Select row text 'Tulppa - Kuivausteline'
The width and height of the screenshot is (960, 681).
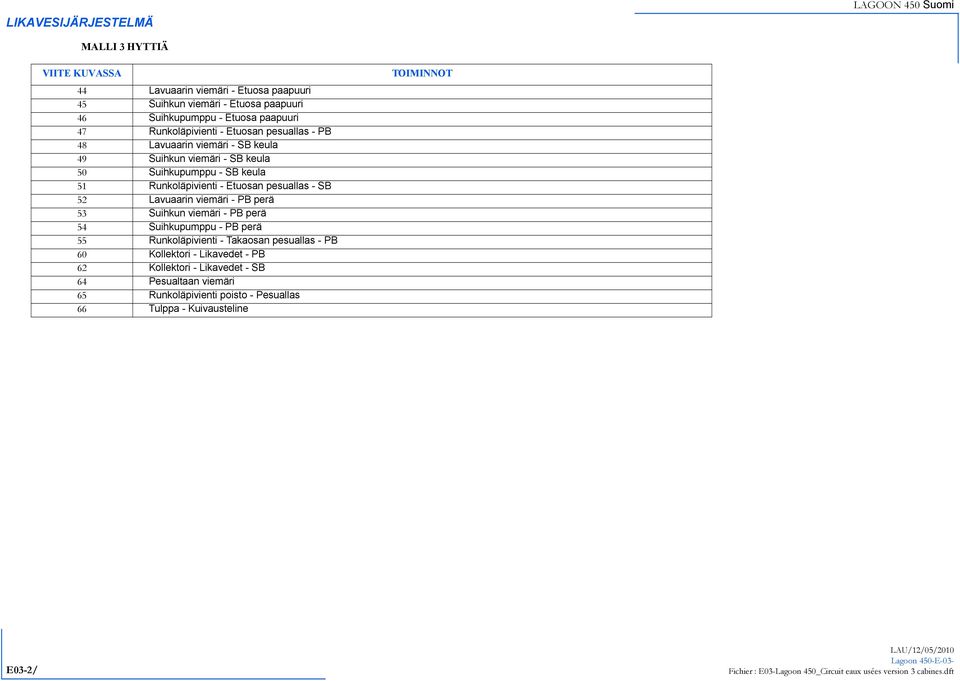[x=198, y=309]
